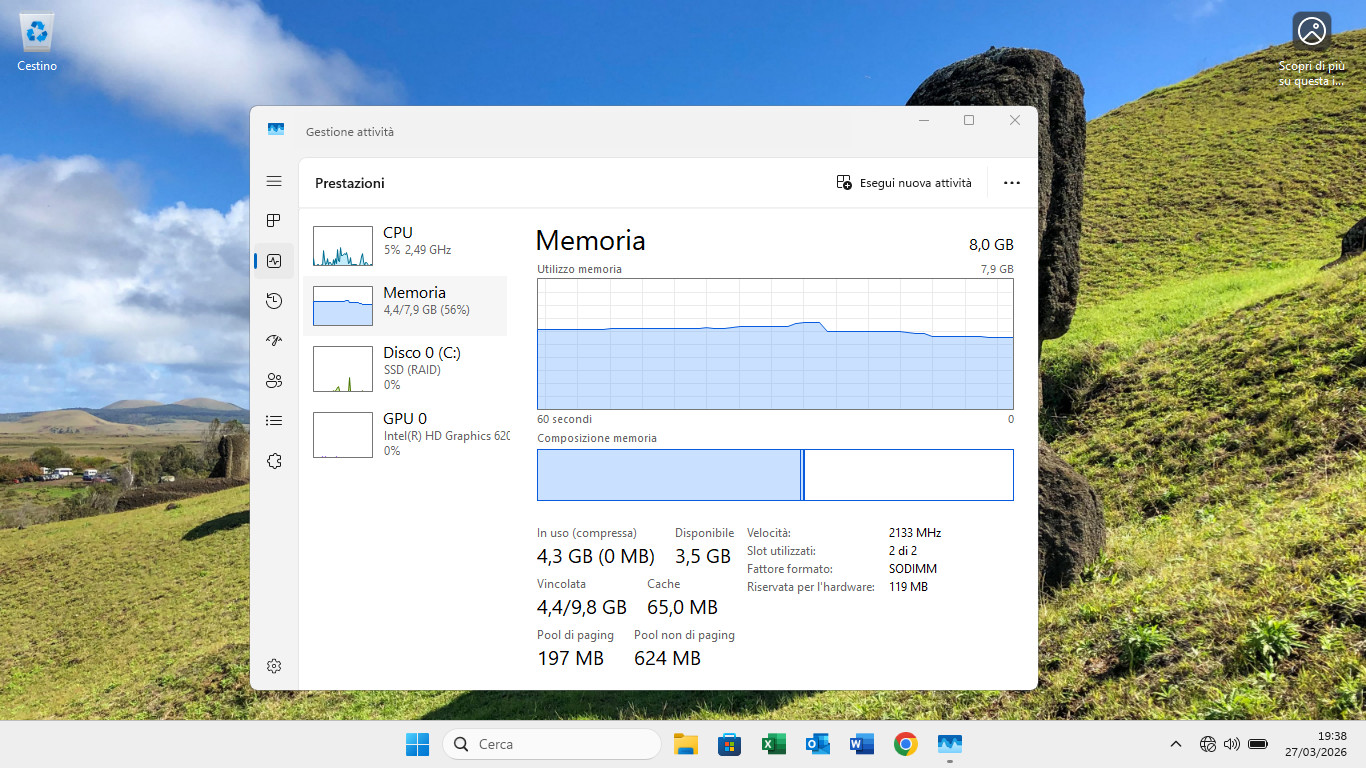The image size is (1366, 768).
Task: Click Esegui nuova attività button
Action: (904, 183)
